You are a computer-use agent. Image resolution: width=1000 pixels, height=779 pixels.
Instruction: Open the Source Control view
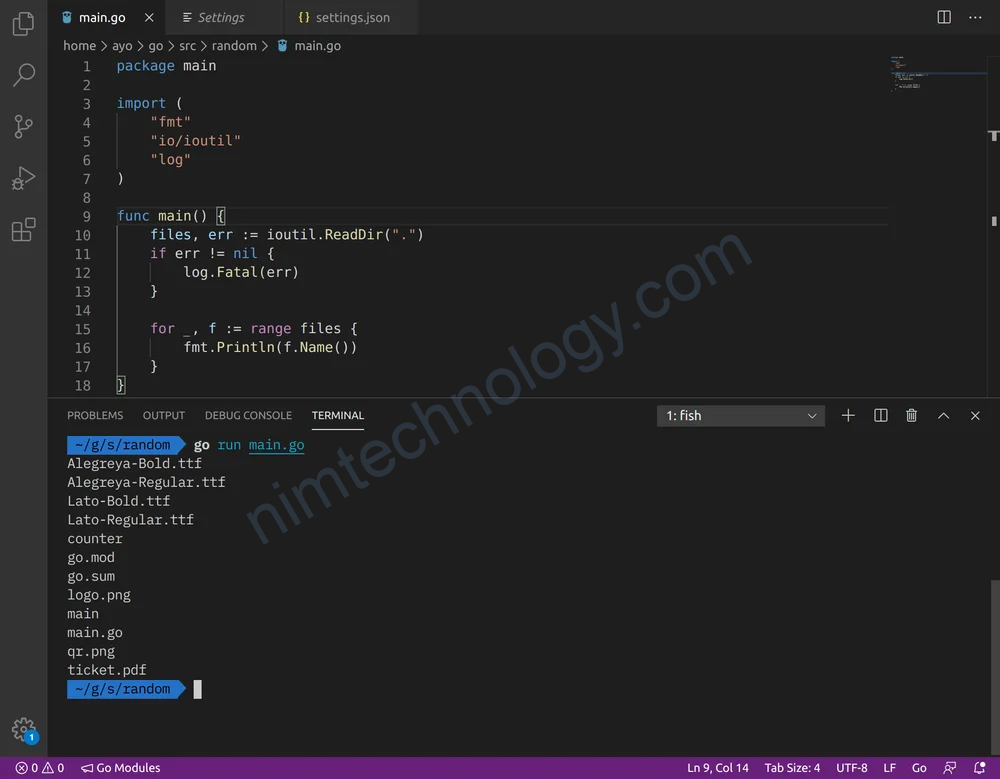23,127
